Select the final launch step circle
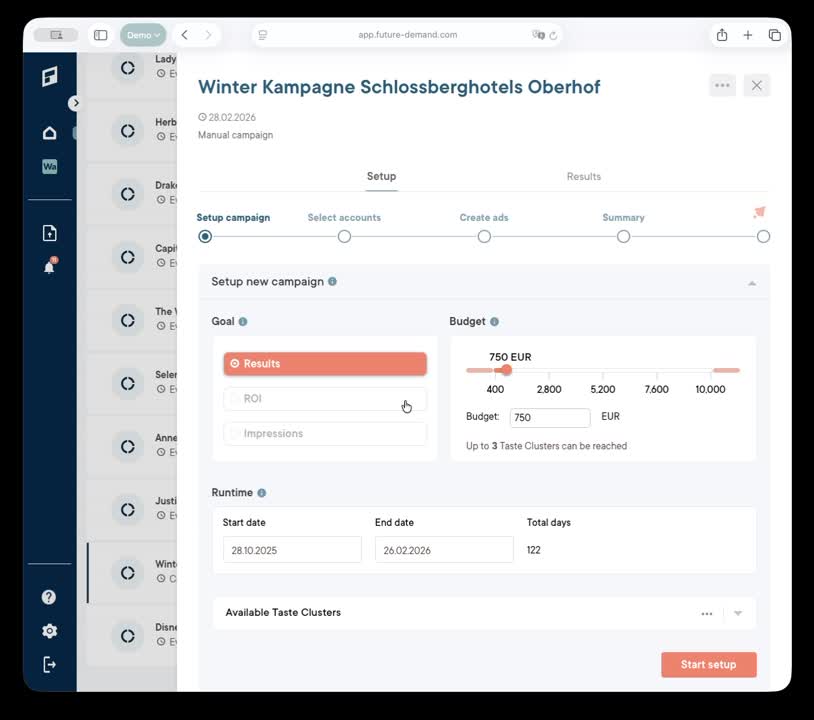 click(763, 237)
